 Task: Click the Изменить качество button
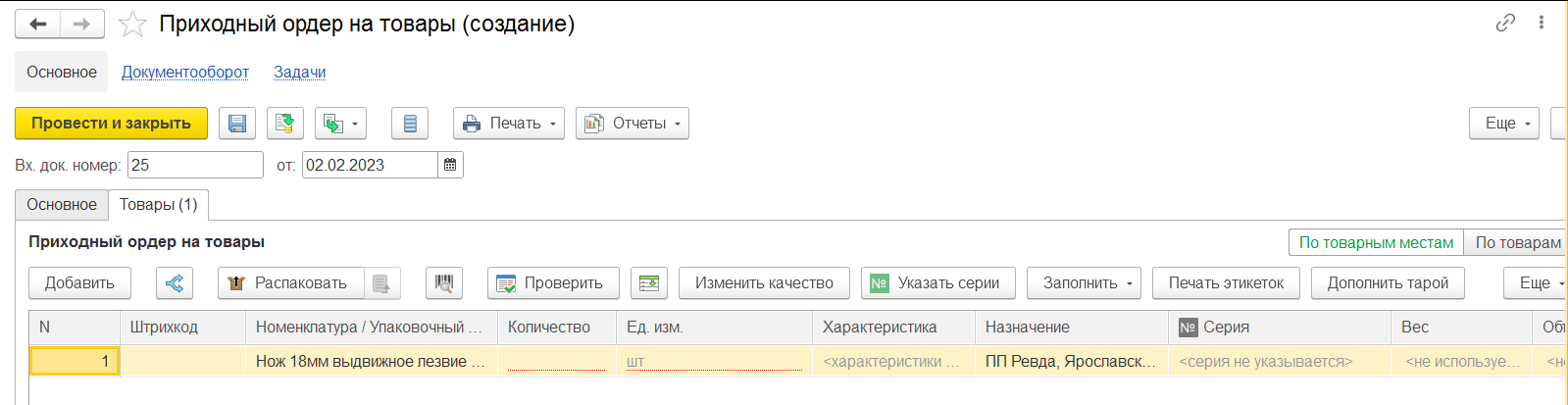[764, 283]
